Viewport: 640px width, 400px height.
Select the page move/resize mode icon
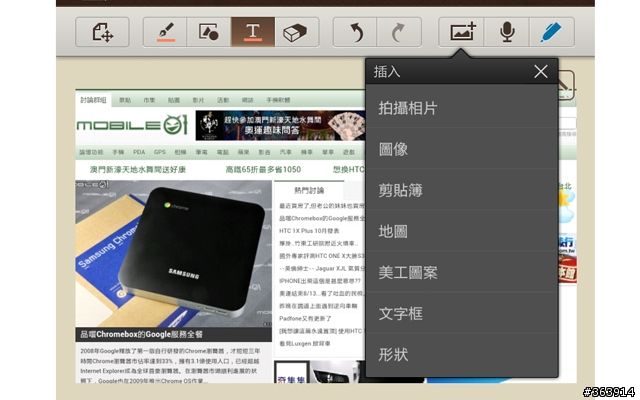coord(102,32)
